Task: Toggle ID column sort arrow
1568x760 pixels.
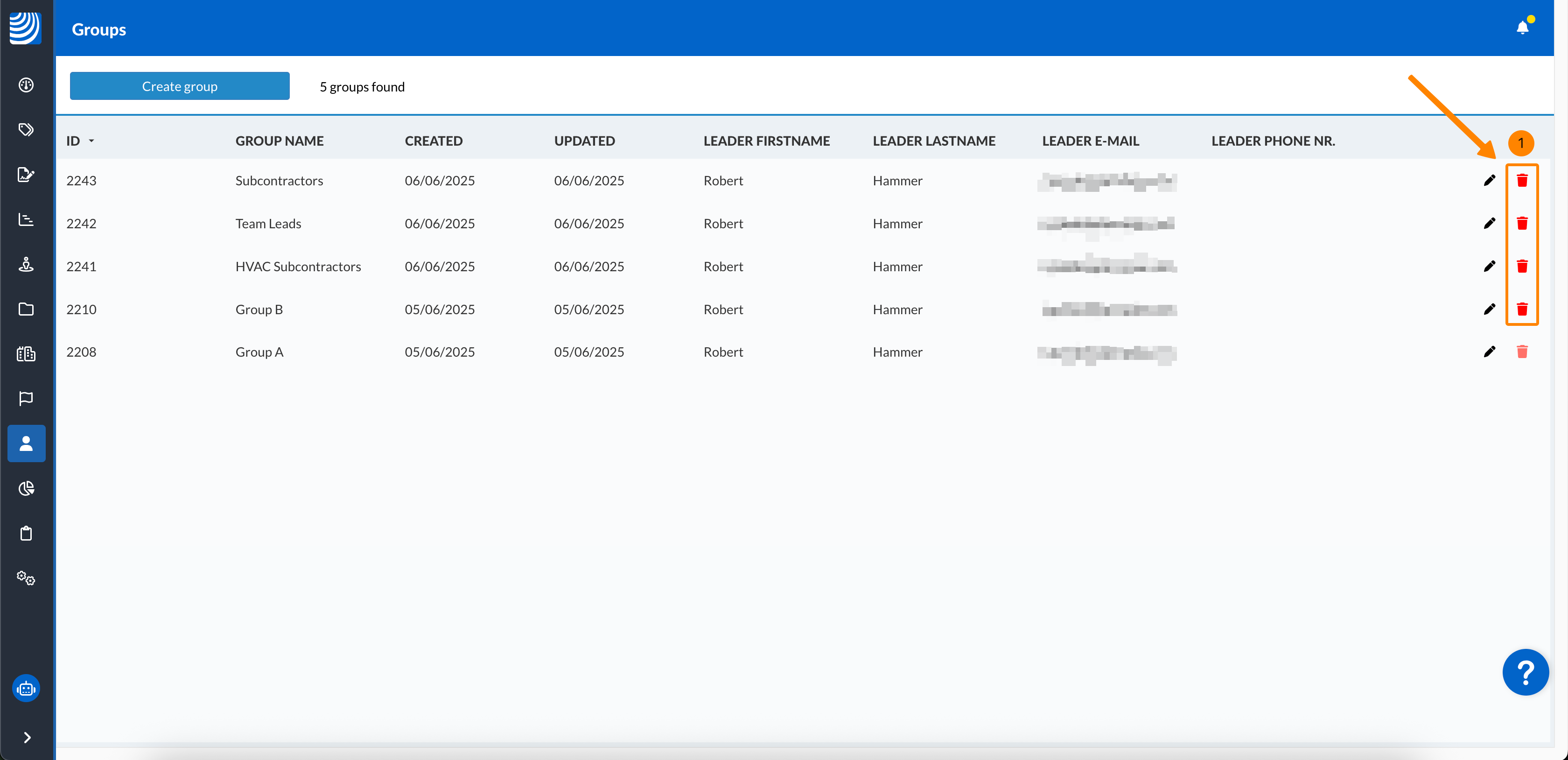Action: pos(91,141)
